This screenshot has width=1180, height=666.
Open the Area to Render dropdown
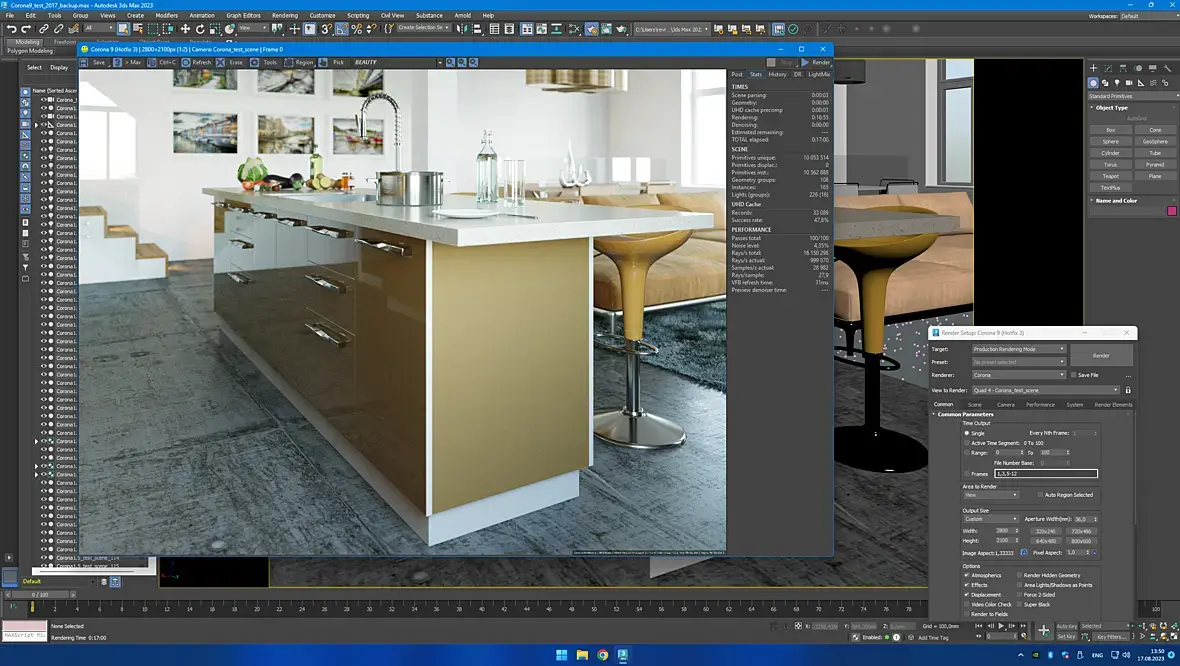992,495
